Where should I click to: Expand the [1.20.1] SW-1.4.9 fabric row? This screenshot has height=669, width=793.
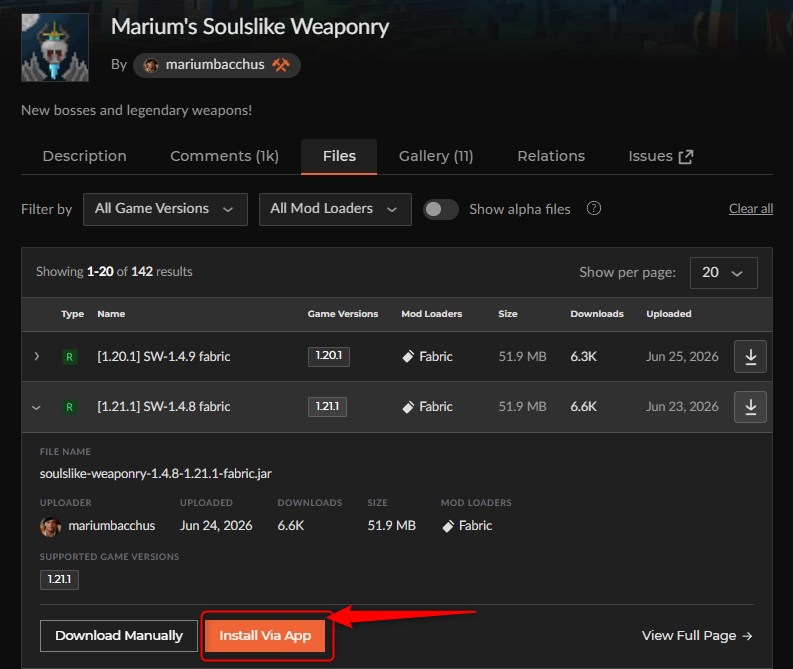[36, 356]
